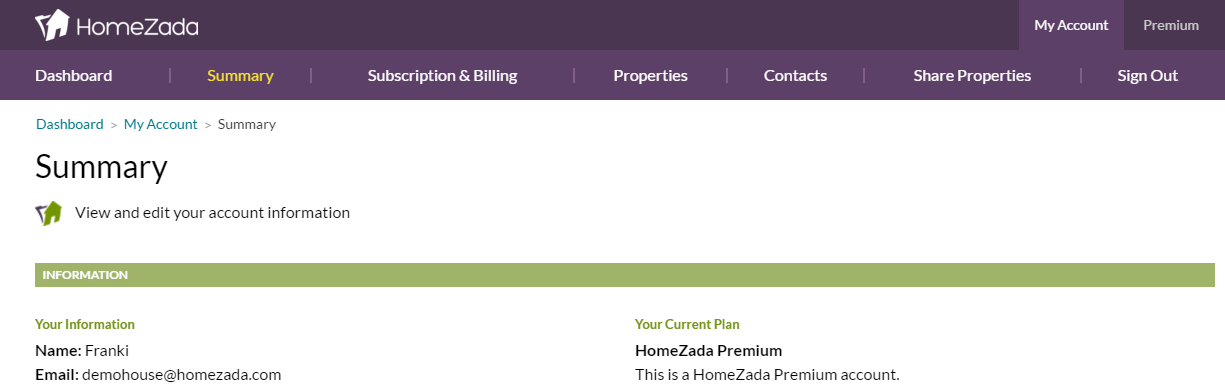The width and height of the screenshot is (1225, 384).
Task: Go to Dashboard in the navigation bar
Action: coord(74,75)
